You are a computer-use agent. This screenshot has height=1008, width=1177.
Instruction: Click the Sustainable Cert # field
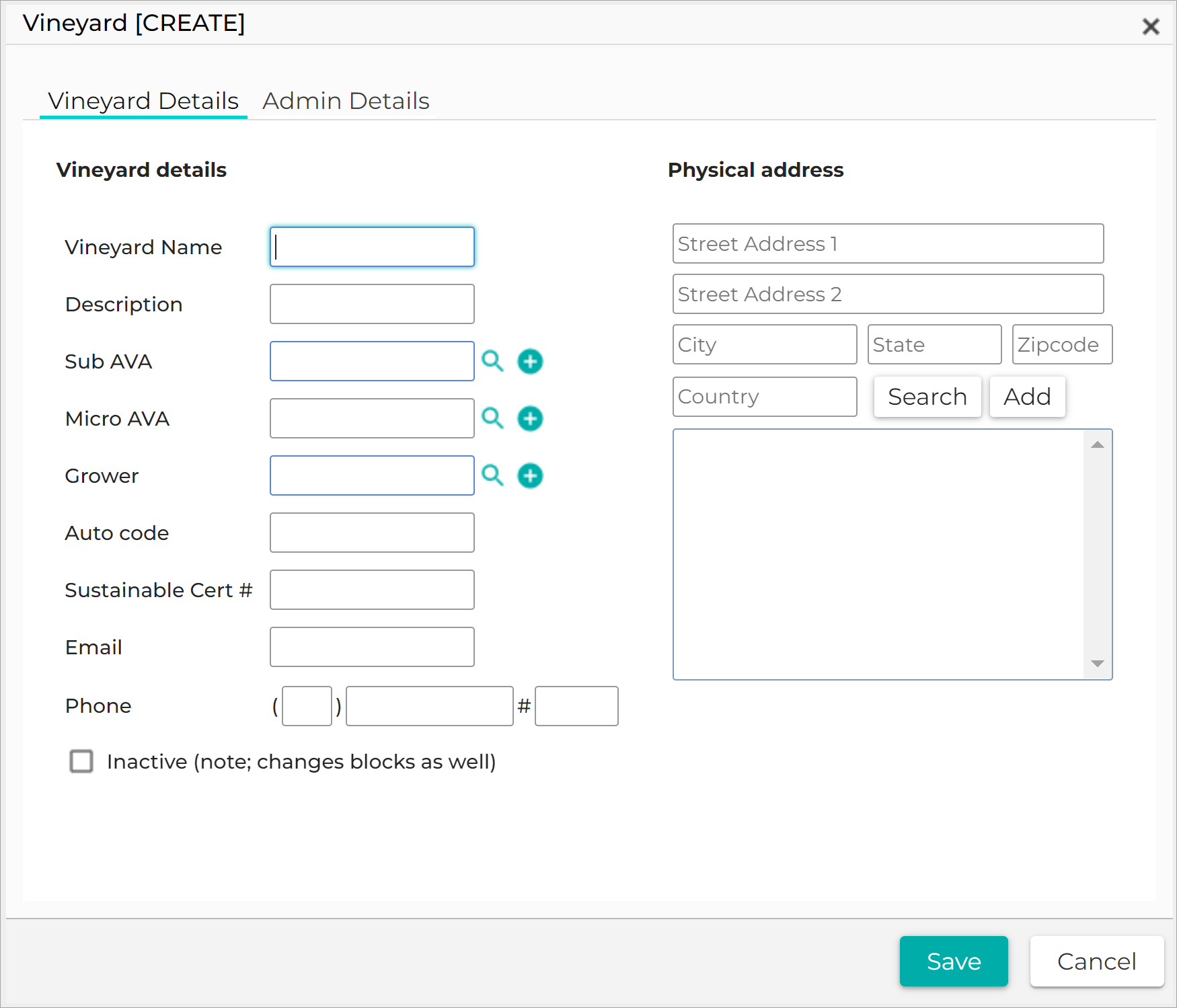(x=372, y=590)
